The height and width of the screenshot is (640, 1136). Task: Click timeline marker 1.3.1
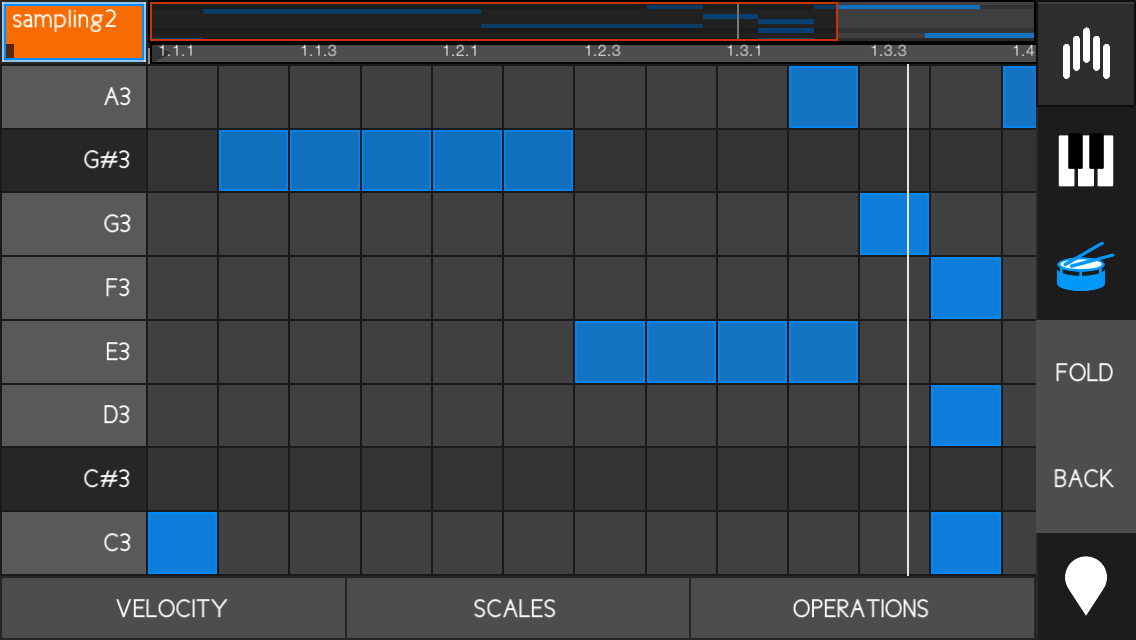click(x=745, y=51)
